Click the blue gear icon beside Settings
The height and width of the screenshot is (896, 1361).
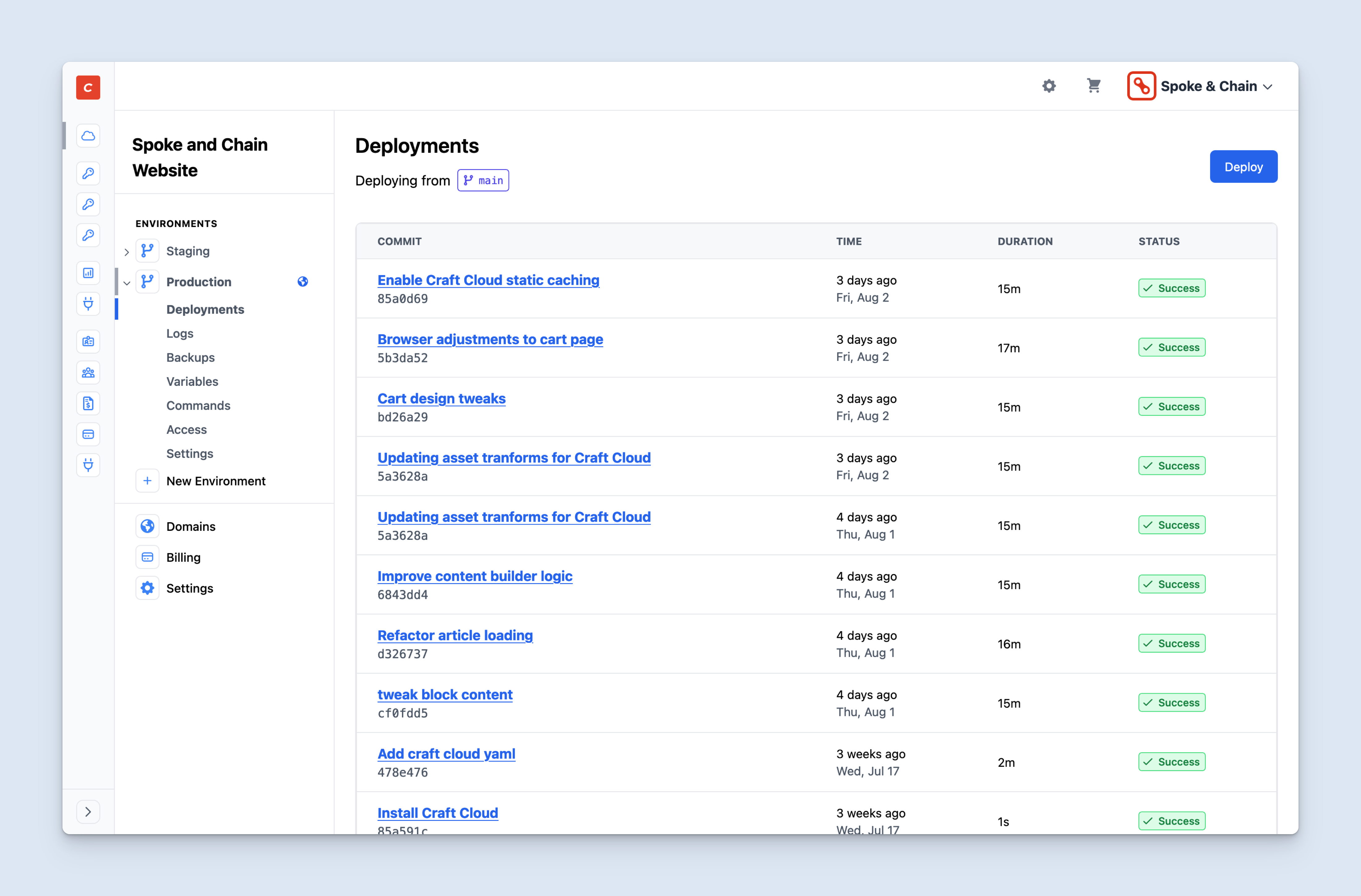[x=148, y=588]
